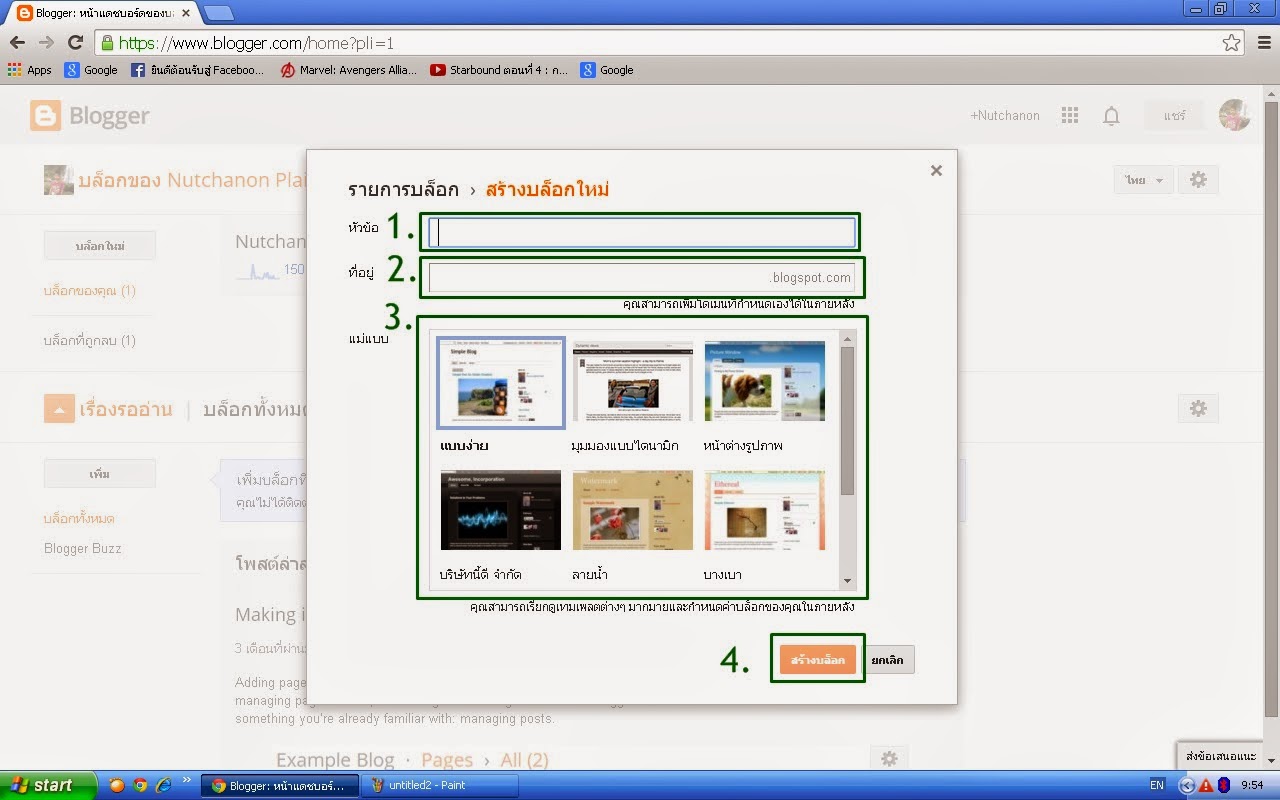Click the blog list (รายการบล็อก) breadcrumb

pos(403,189)
